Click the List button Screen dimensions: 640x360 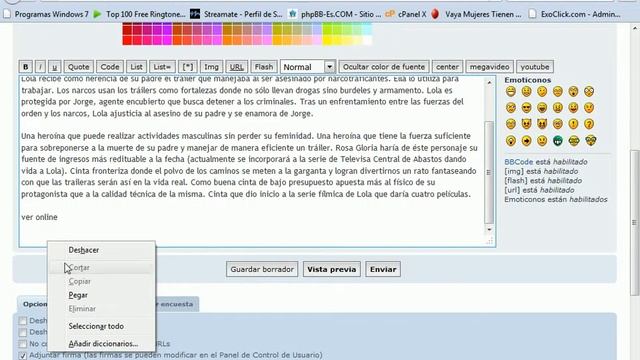136,67
